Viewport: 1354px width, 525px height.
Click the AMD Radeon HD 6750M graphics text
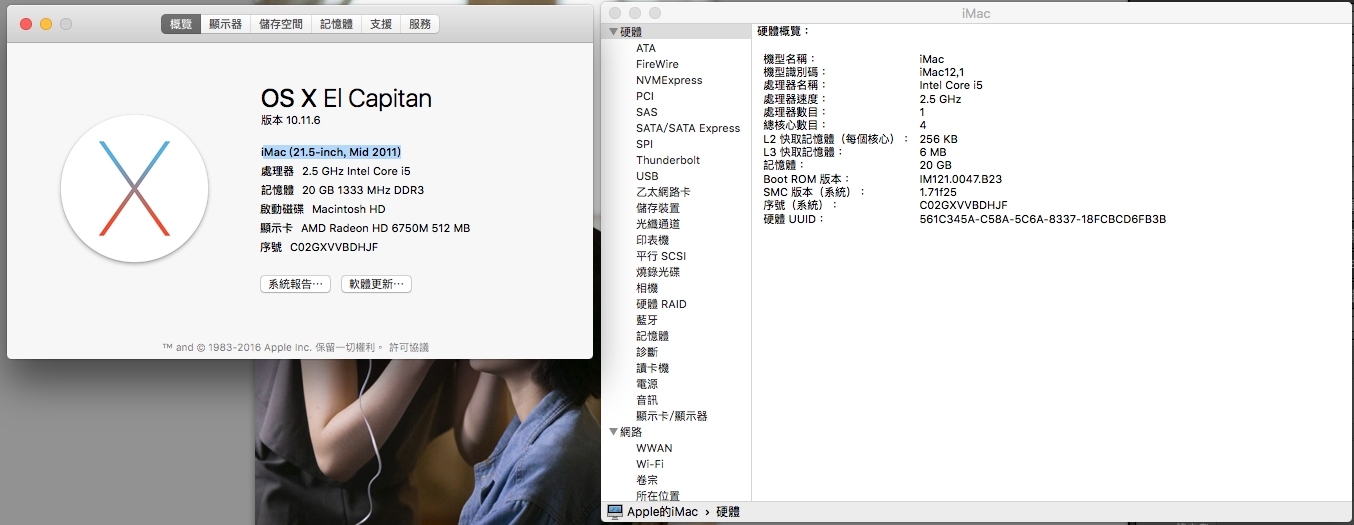pos(385,228)
